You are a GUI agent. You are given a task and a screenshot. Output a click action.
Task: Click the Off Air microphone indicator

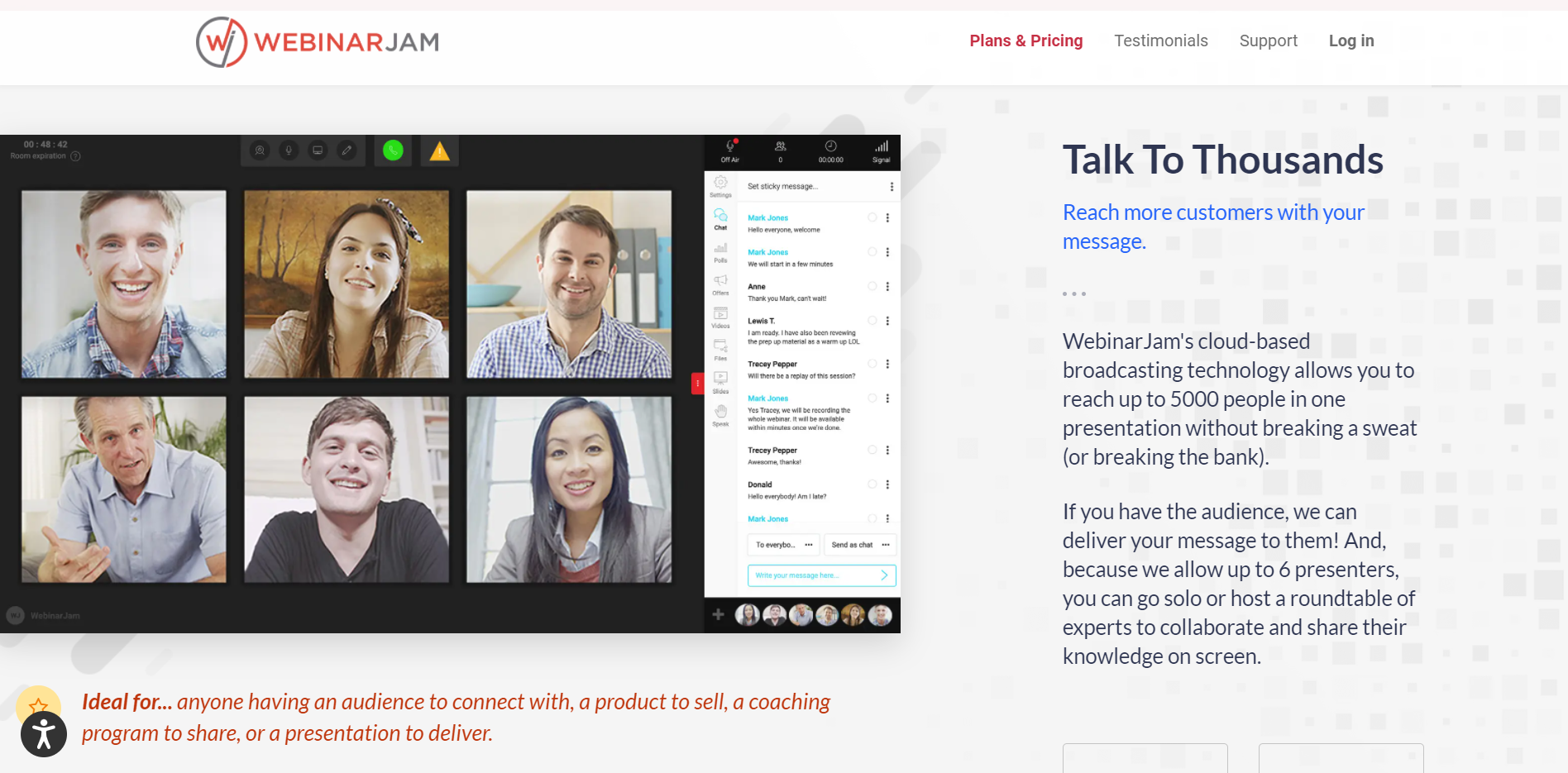pos(730,150)
